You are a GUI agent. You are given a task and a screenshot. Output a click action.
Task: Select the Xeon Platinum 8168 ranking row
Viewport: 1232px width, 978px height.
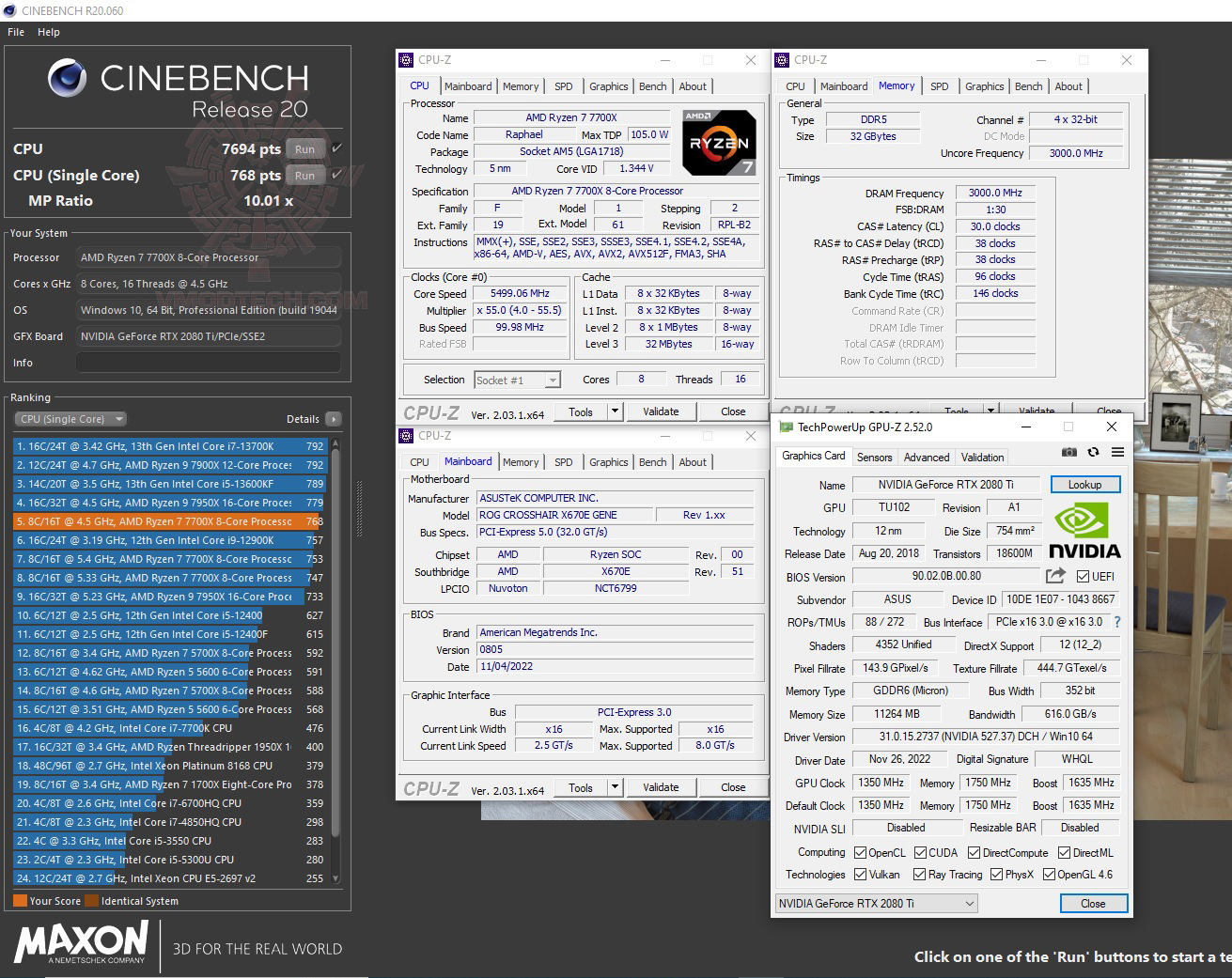169,766
